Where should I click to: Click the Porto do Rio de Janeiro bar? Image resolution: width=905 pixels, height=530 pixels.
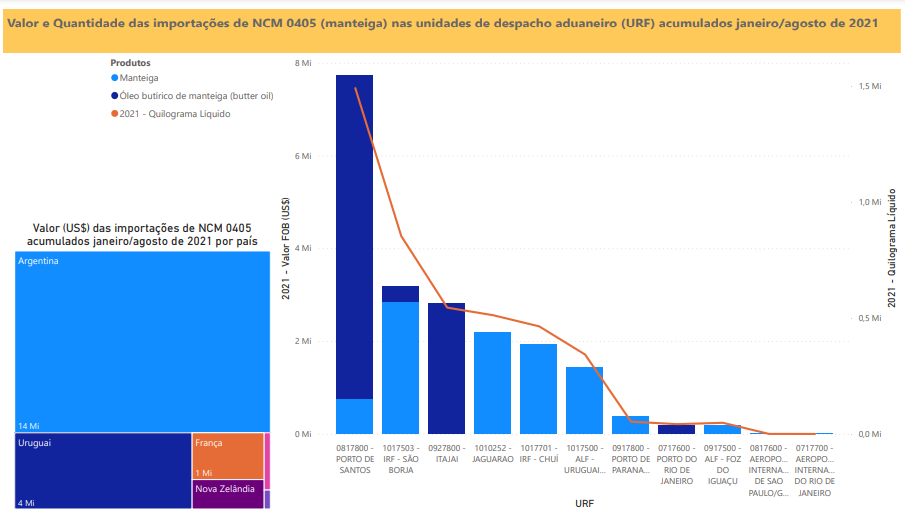click(676, 430)
